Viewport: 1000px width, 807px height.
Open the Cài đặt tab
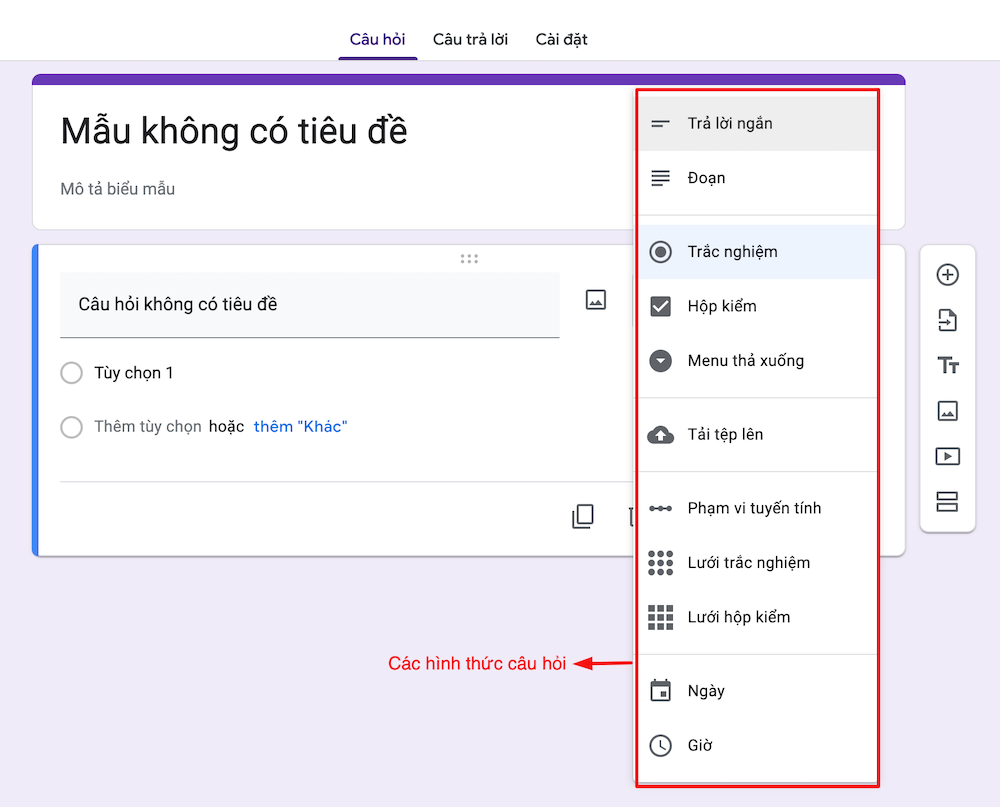[x=561, y=39]
